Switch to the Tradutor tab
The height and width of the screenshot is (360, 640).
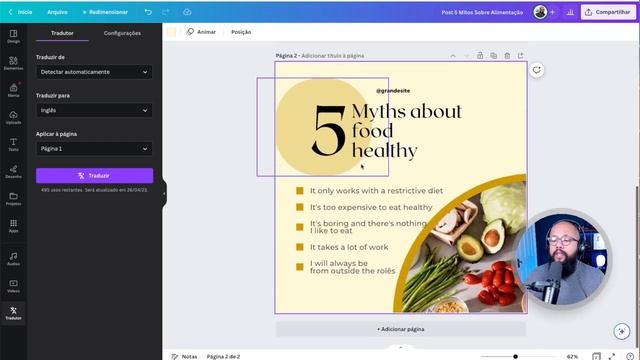(62, 33)
